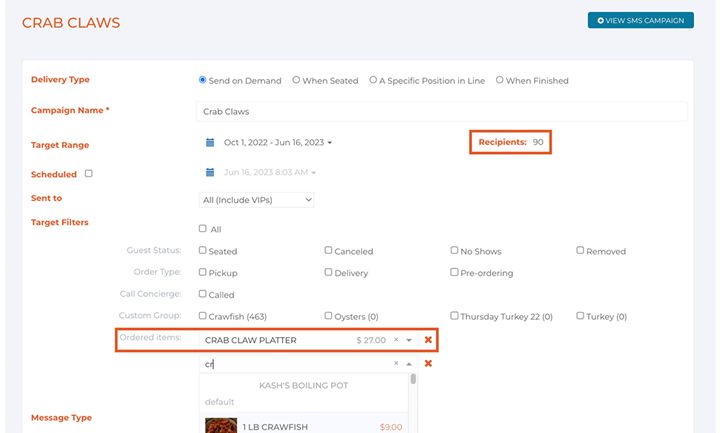Select Send on Demand delivery type
Image resolution: width=722 pixels, height=433 pixels.
[x=202, y=80]
